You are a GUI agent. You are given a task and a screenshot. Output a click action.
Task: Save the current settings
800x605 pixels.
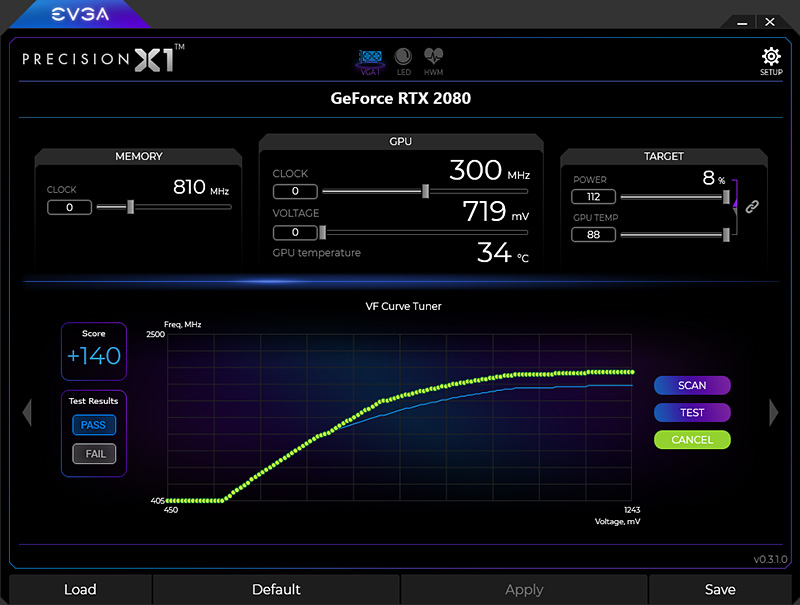(x=720, y=590)
